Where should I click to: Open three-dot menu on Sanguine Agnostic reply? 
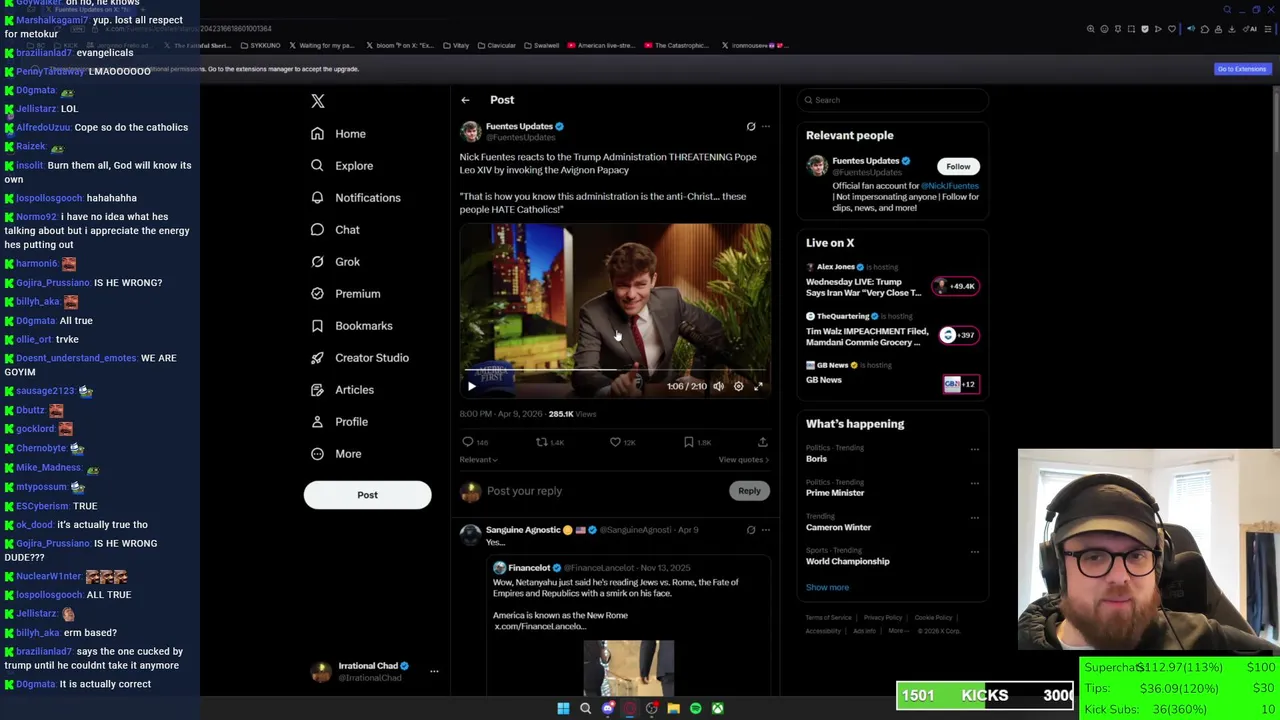pyautogui.click(x=766, y=530)
